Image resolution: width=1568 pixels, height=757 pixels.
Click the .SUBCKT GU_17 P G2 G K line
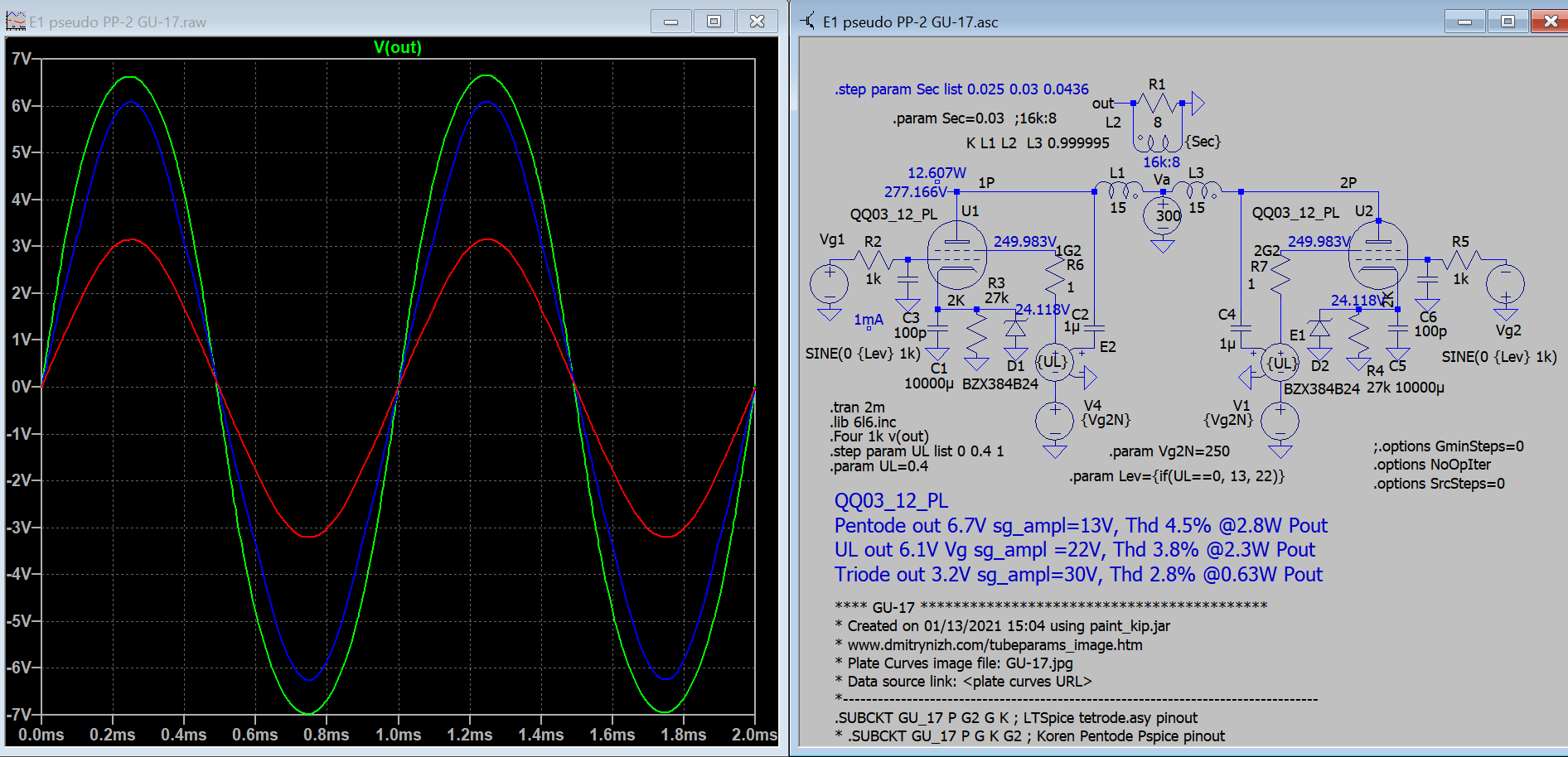pos(1016,717)
